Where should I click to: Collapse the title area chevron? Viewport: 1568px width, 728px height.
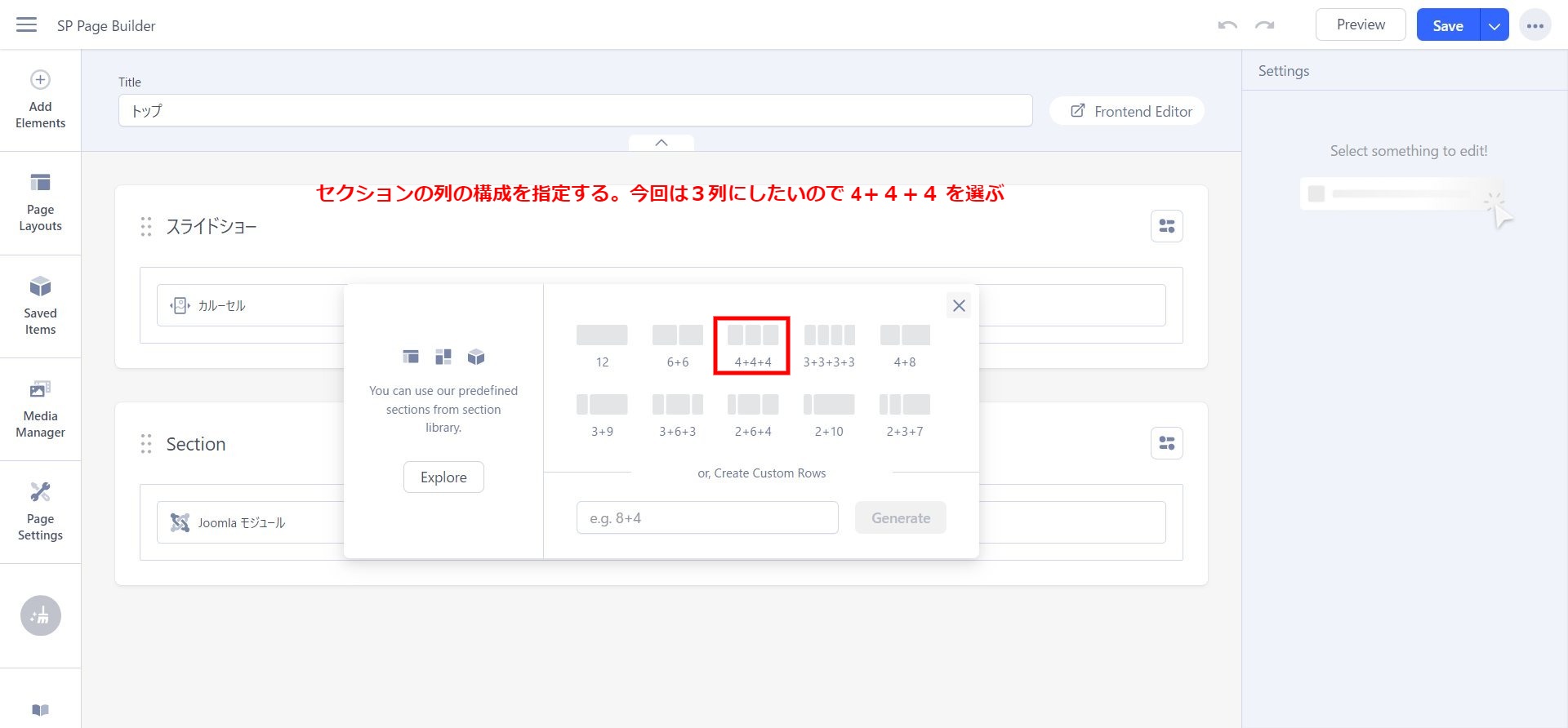(661, 143)
